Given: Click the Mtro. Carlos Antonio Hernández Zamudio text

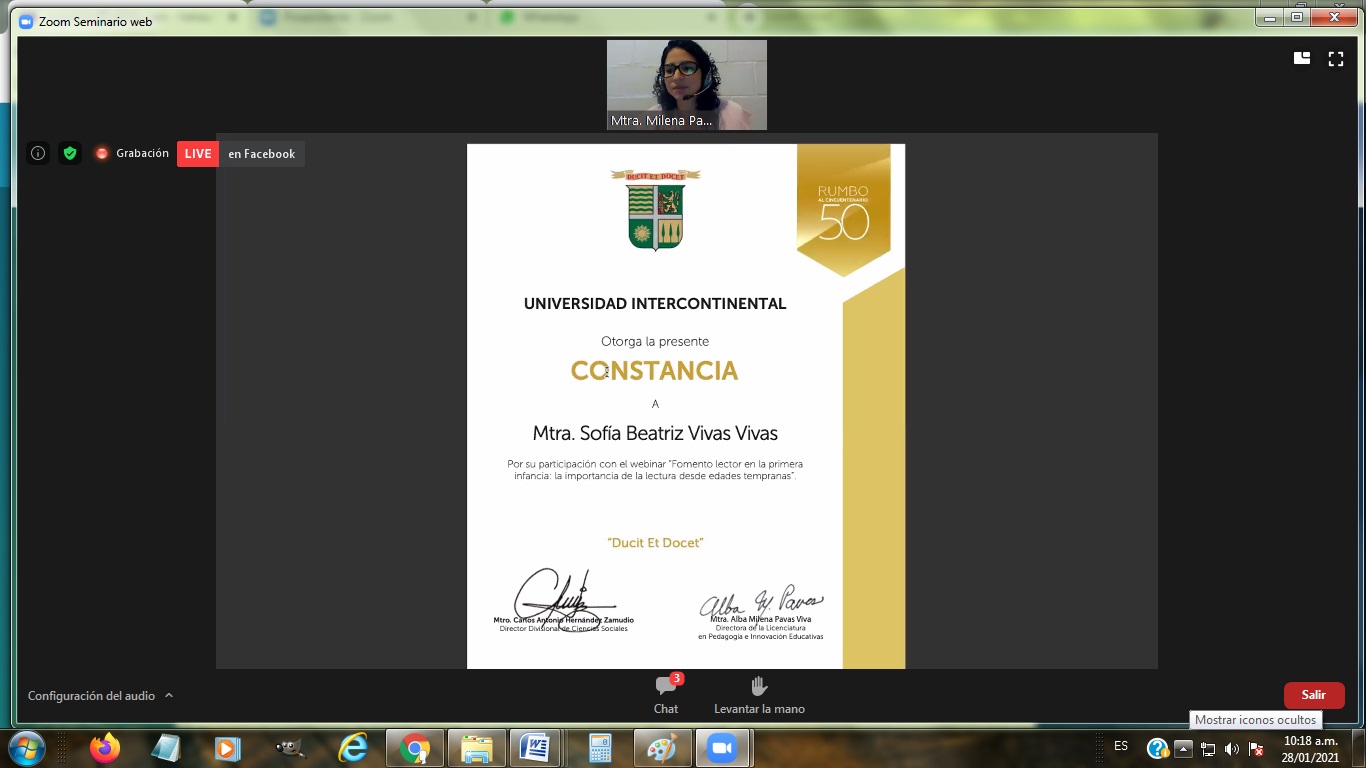Looking at the screenshot, I should pos(564,620).
